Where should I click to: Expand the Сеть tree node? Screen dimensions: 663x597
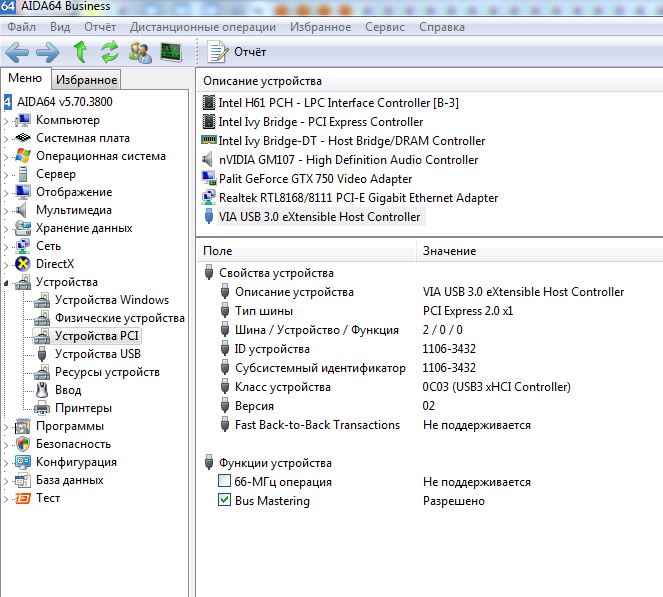6,247
